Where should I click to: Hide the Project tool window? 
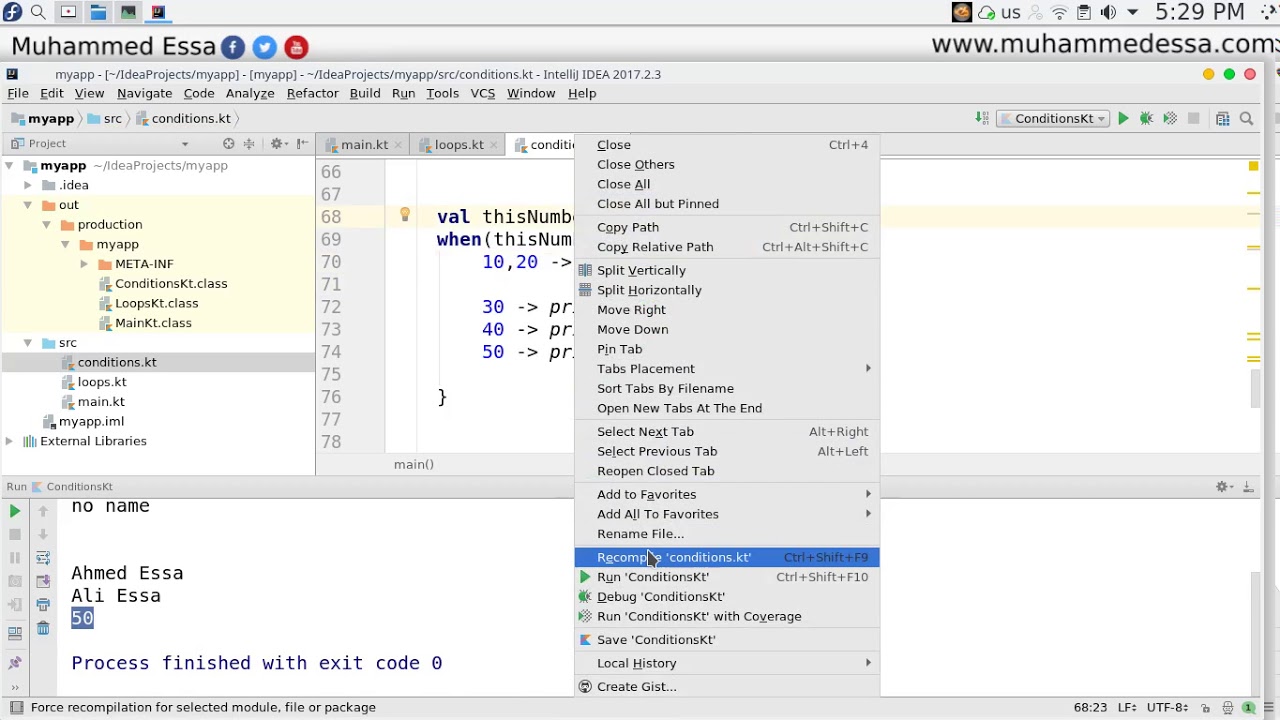point(302,144)
